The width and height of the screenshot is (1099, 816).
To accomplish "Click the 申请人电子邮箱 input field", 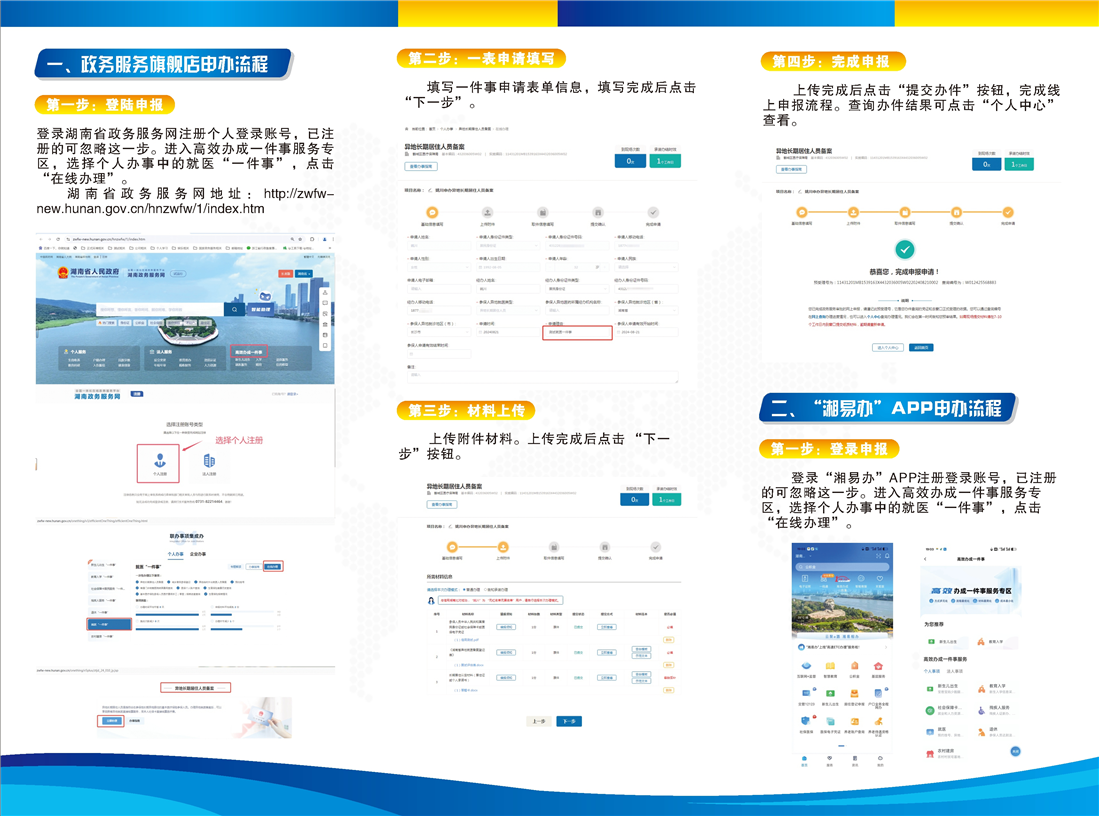I will coord(439,289).
